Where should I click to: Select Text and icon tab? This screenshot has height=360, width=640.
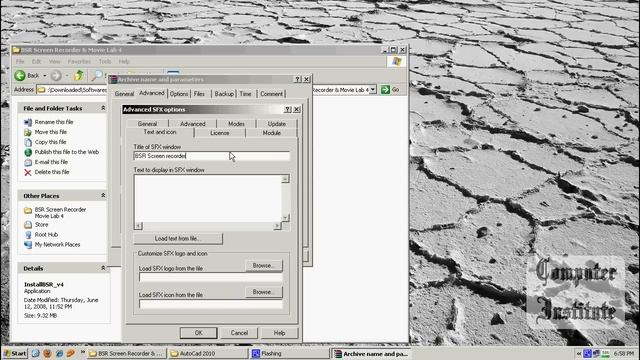(x=160, y=132)
